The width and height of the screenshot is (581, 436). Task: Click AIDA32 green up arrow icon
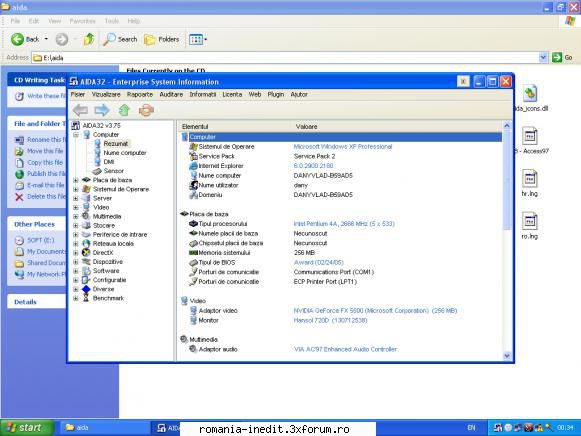click(x=124, y=110)
